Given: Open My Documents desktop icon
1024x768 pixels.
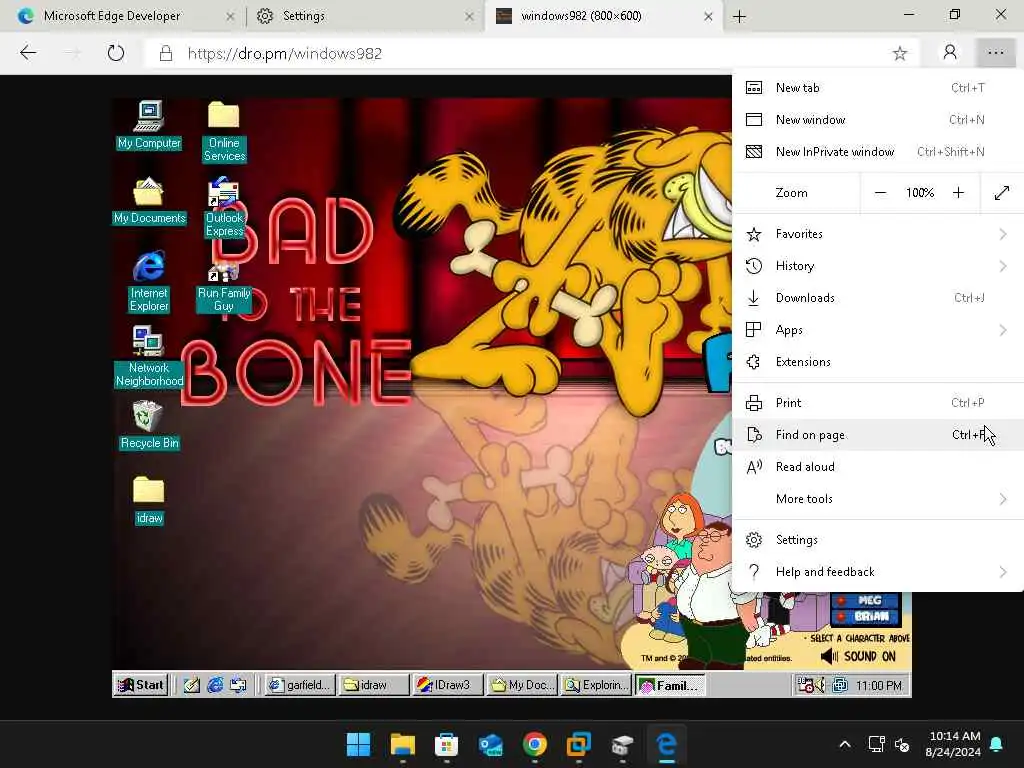Looking at the screenshot, I should 149,200.
